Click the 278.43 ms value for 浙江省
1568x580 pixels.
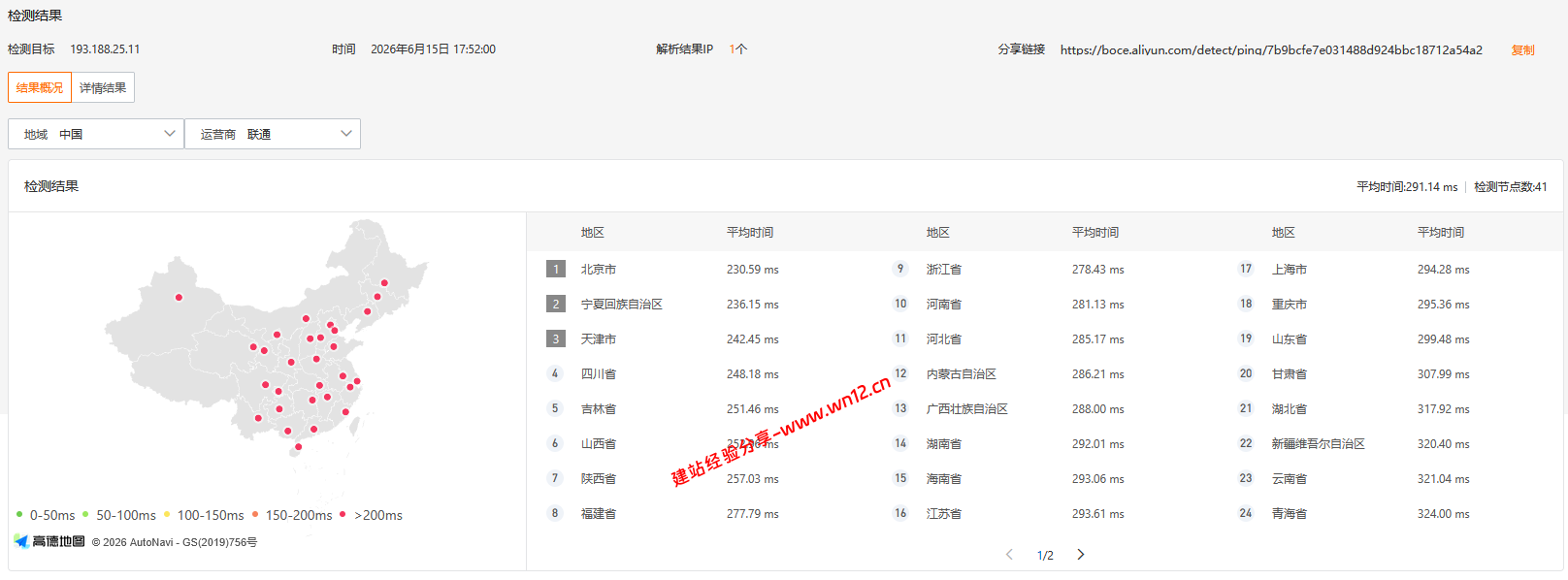[x=1098, y=270]
